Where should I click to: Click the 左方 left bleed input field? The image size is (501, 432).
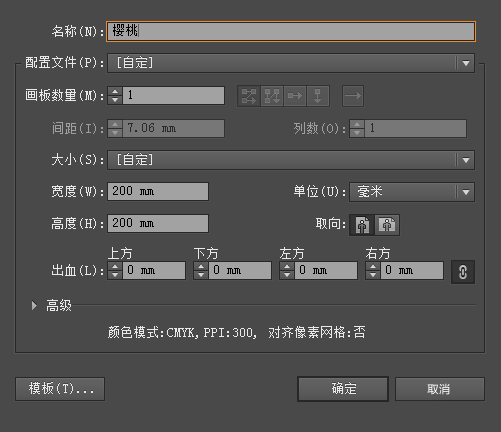pos(326,270)
